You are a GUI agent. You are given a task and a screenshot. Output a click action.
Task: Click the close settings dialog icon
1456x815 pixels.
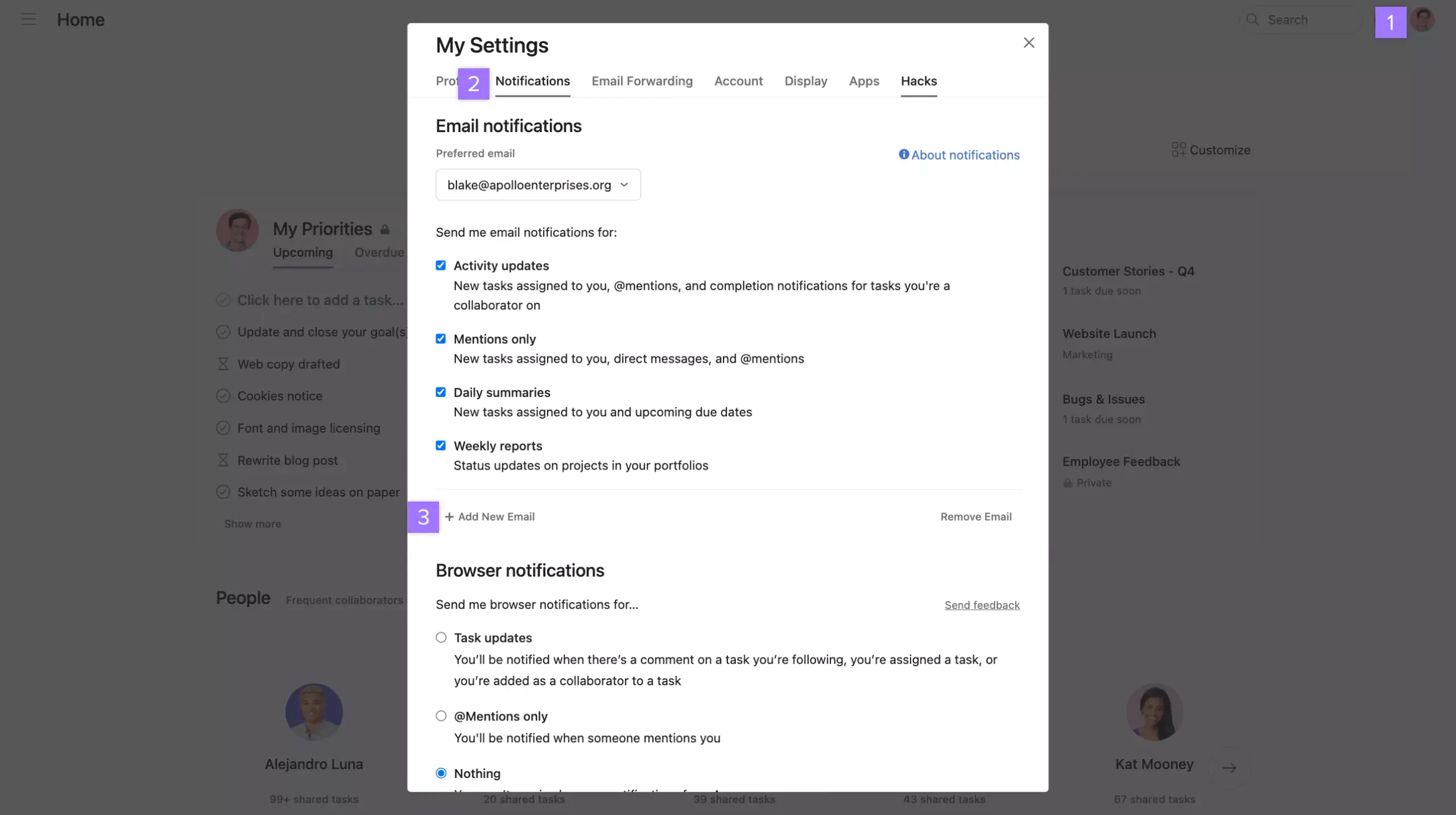click(1029, 42)
